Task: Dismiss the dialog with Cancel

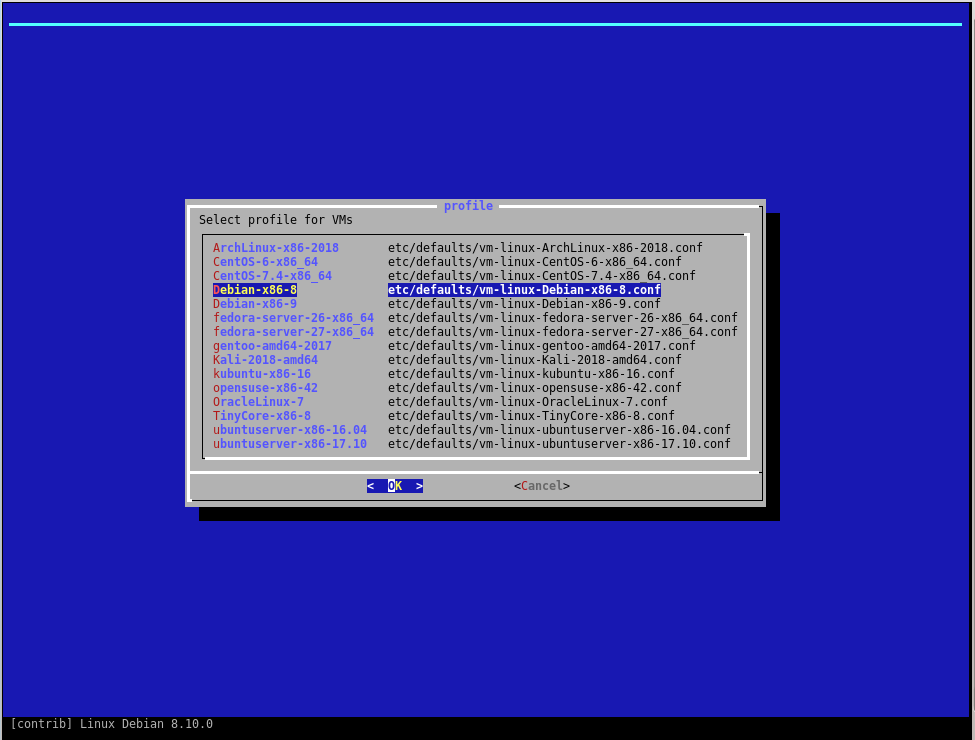Action: click(542, 486)
